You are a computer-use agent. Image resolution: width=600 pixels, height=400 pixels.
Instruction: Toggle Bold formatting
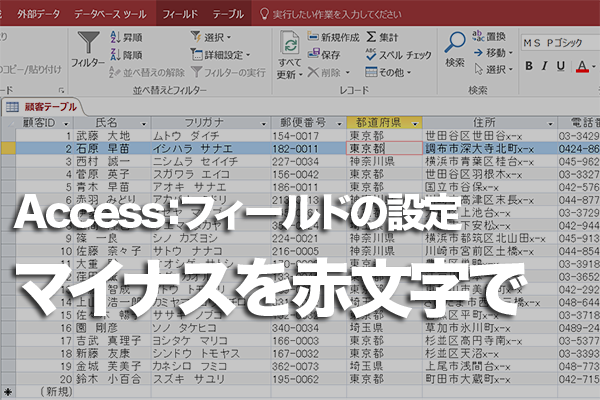(x=529, y=66)
